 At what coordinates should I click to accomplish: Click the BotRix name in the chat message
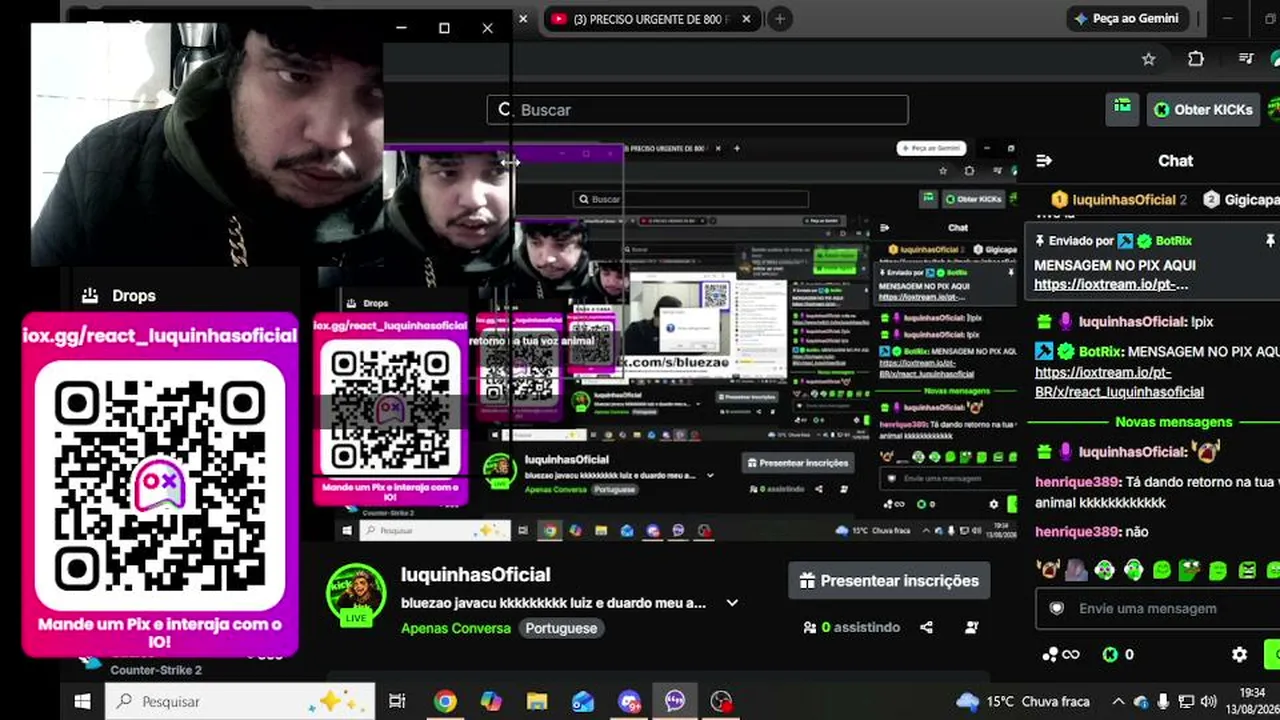tap(1099, 352)
